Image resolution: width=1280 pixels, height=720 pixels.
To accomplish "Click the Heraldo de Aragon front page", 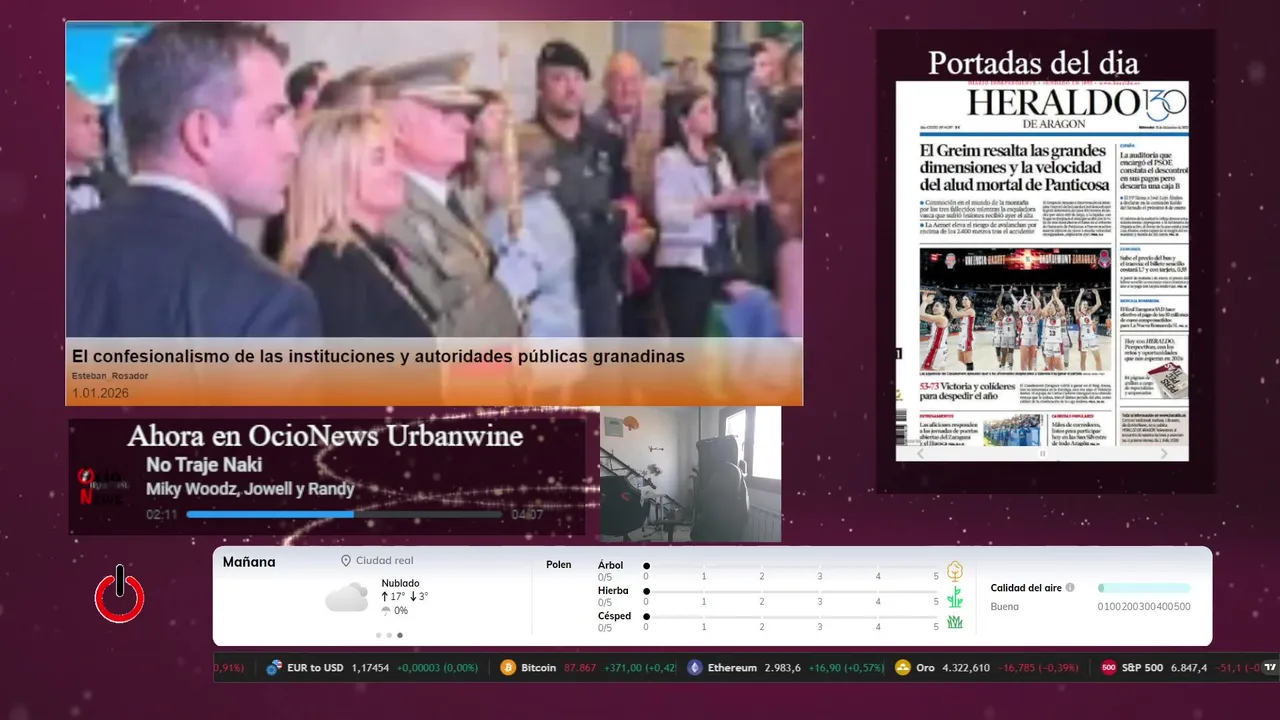I will pyautogui.click(x=1042, y=271).
